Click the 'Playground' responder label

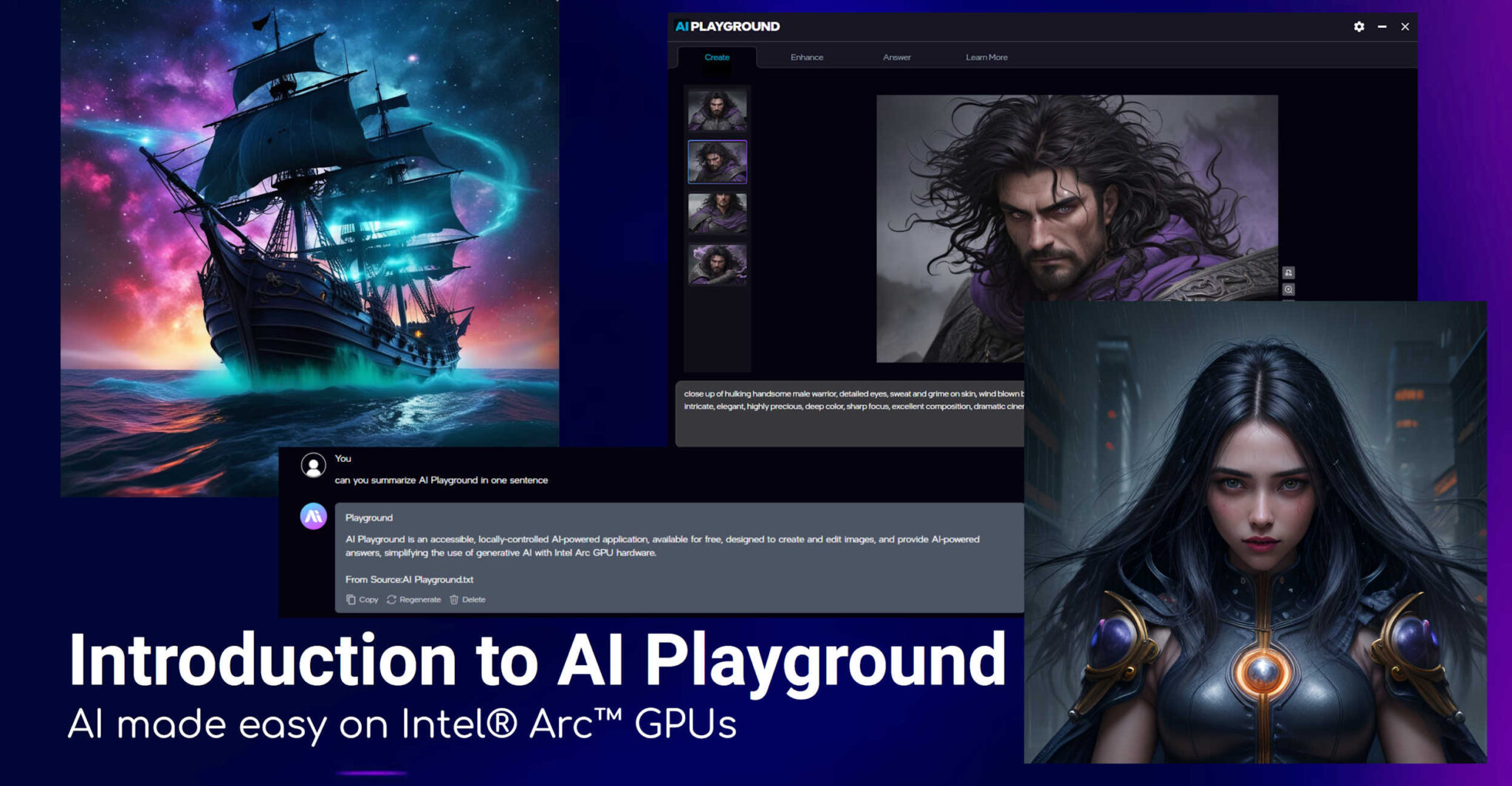pyautogui.click(x=368, y=517)
